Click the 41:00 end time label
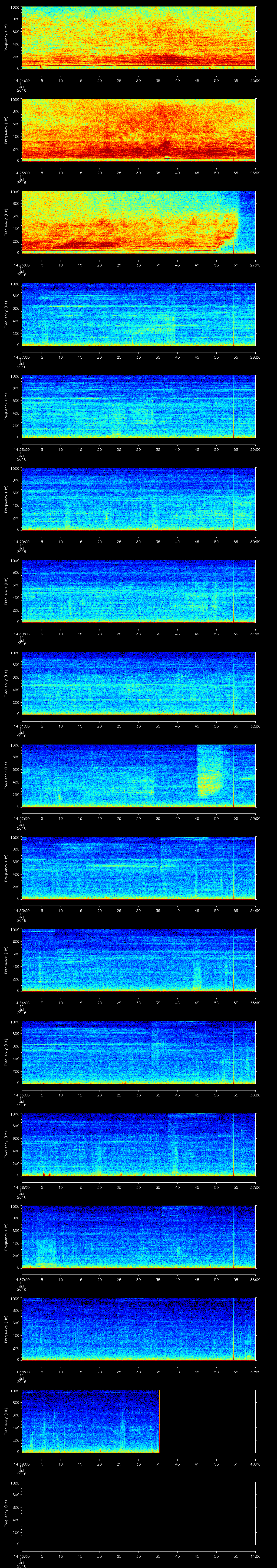Image resolution: width=277 pixels, height=1568 pixels. click(x=256, y=1556)
